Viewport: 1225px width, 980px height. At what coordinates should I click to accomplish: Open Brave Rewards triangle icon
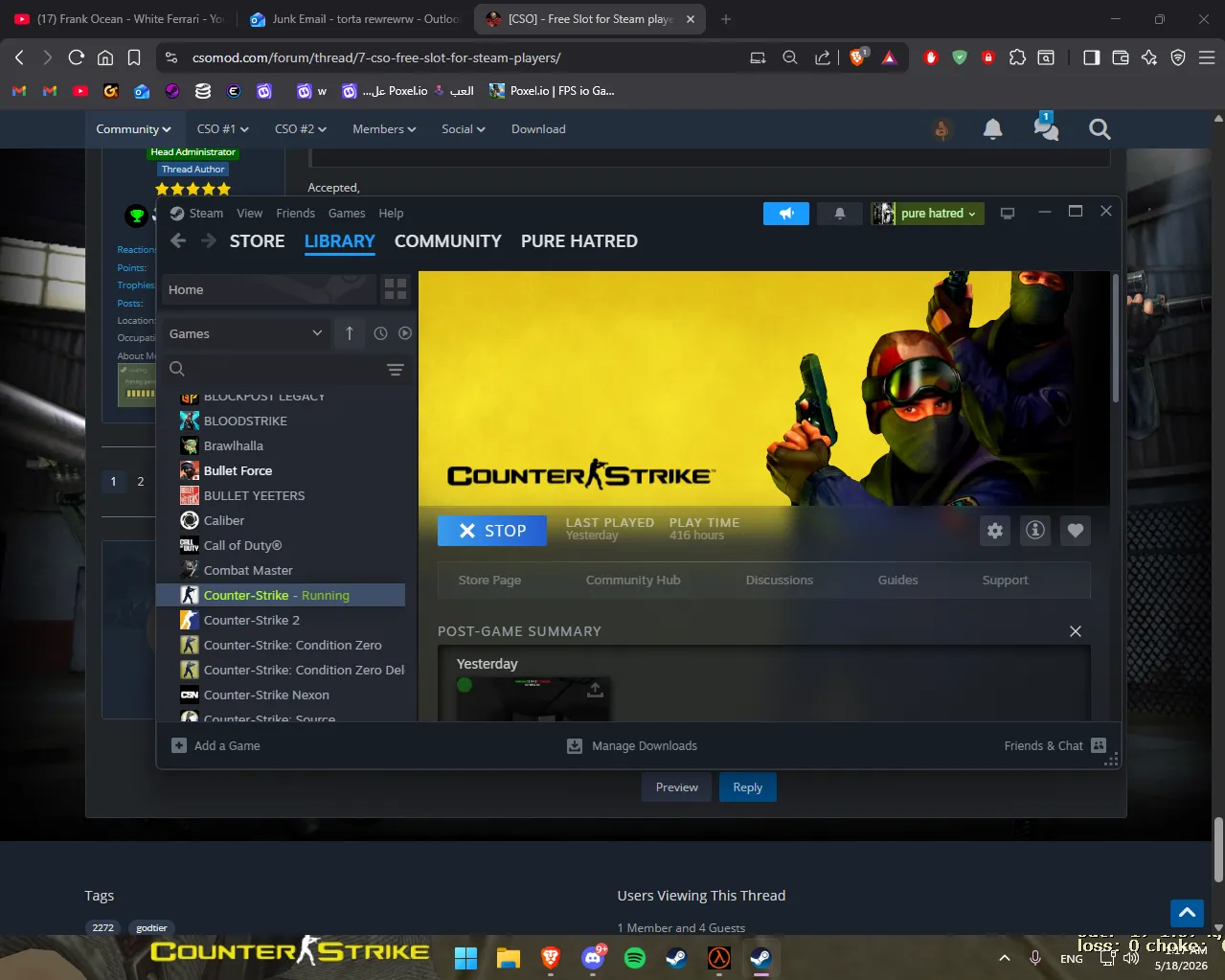tap(890, 57)
